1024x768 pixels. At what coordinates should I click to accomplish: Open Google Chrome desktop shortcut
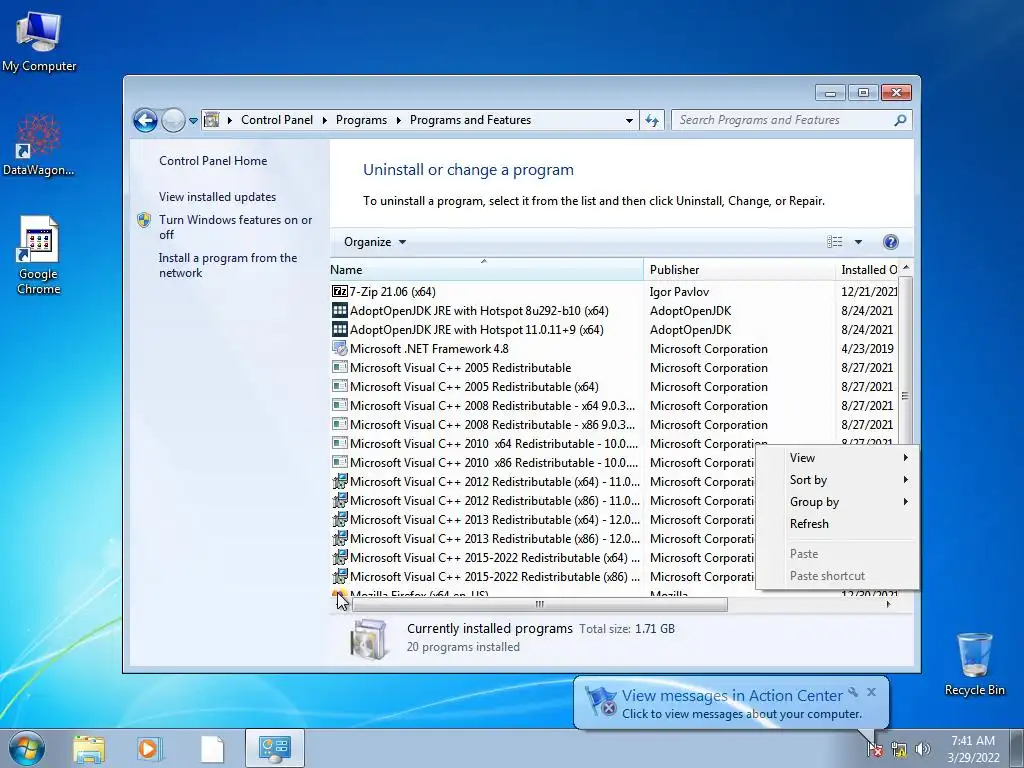click(x=39, y=255)
